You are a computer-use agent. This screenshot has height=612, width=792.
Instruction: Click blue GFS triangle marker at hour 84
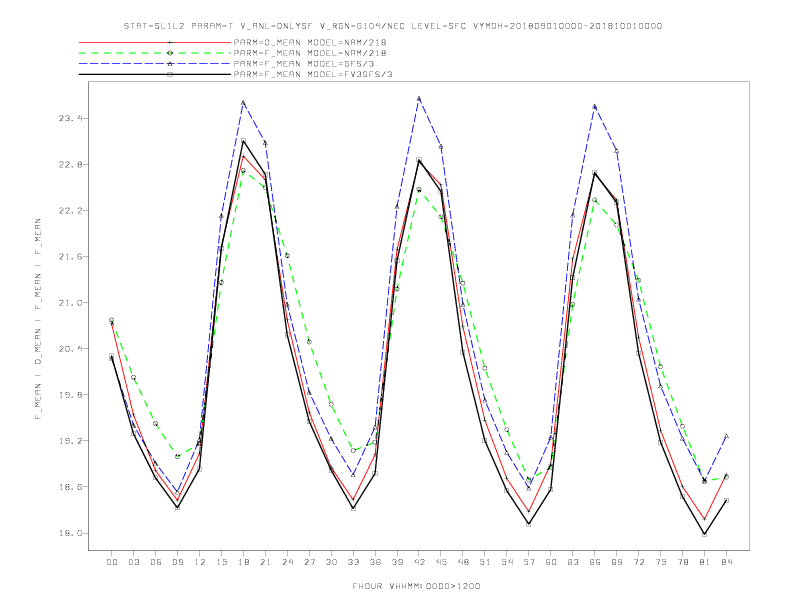tap(726, 436)
